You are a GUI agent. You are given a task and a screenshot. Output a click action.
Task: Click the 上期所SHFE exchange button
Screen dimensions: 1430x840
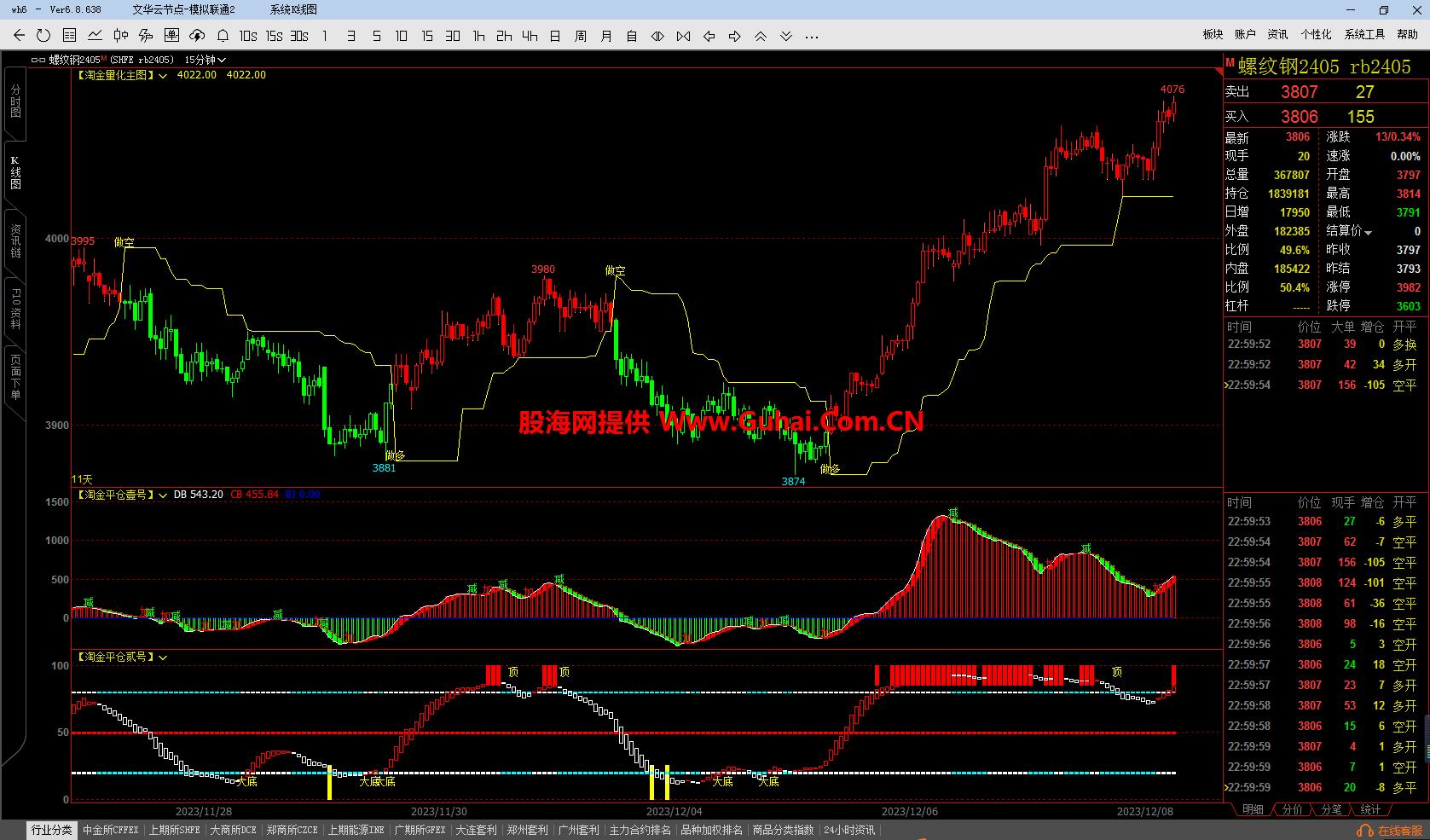(174, 830)
